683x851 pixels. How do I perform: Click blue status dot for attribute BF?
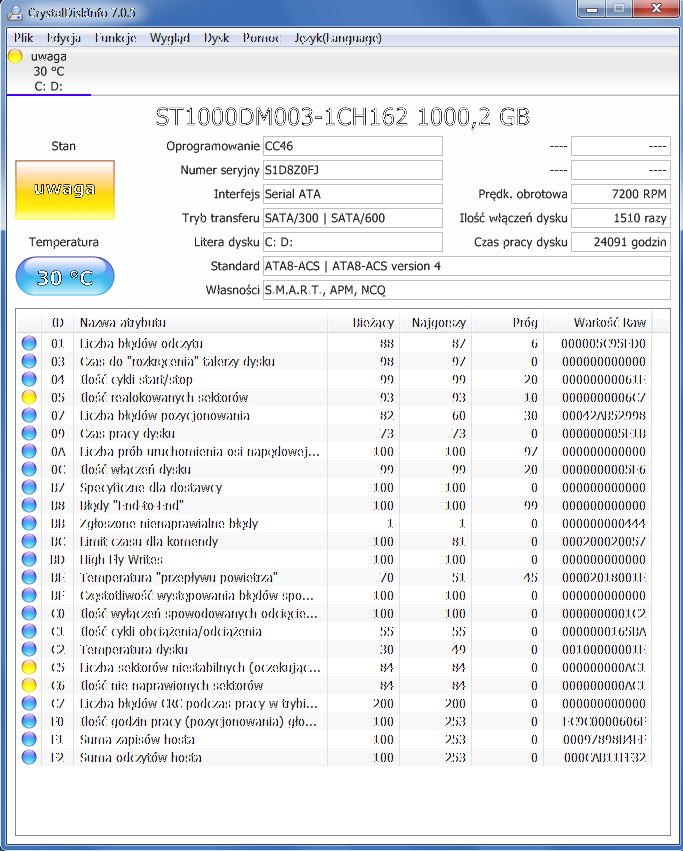click(29, 595)
